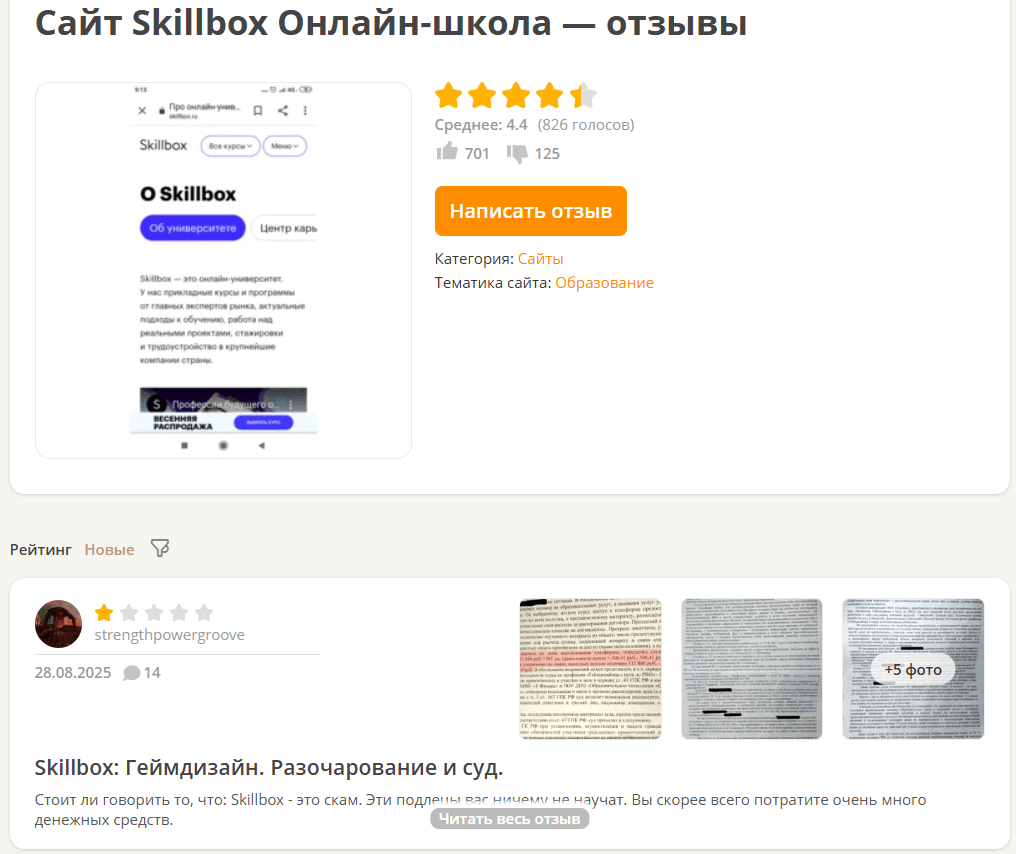Open the Skillbox site screenshot preview
The height and width of the screenshot is (854, 1016).
(x=224, y=270)
